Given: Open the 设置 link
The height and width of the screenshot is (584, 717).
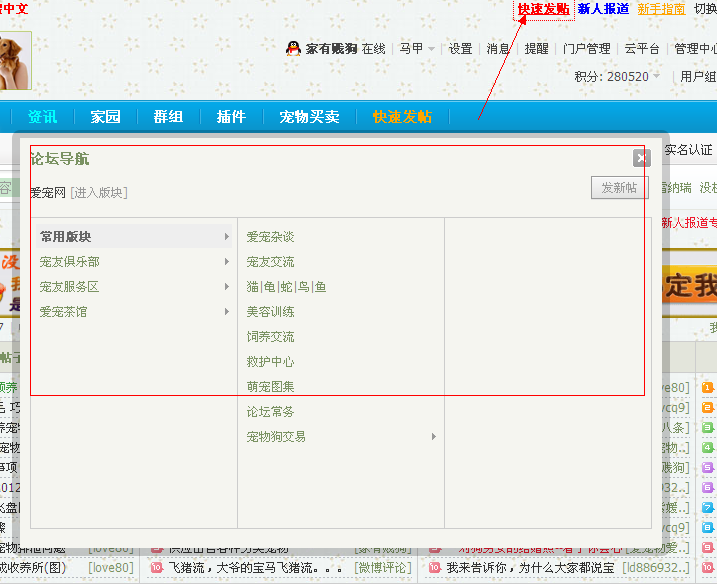Looking at the screenshot, I should point(460,48).
